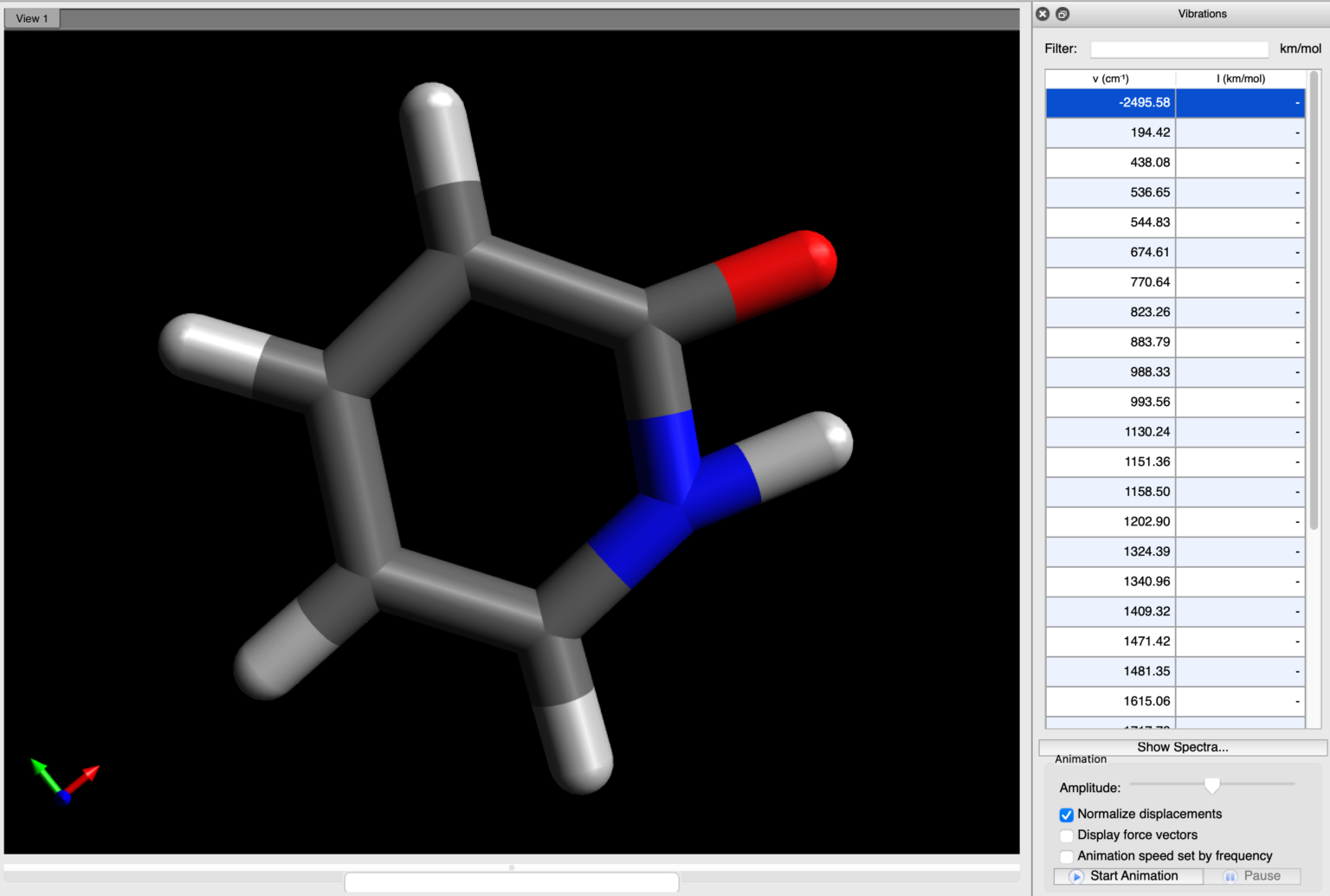This screenshot has height=896, width=1330.
Task: Select the -2495.58 imaginary frequency row
Action: pos(1111,103)
